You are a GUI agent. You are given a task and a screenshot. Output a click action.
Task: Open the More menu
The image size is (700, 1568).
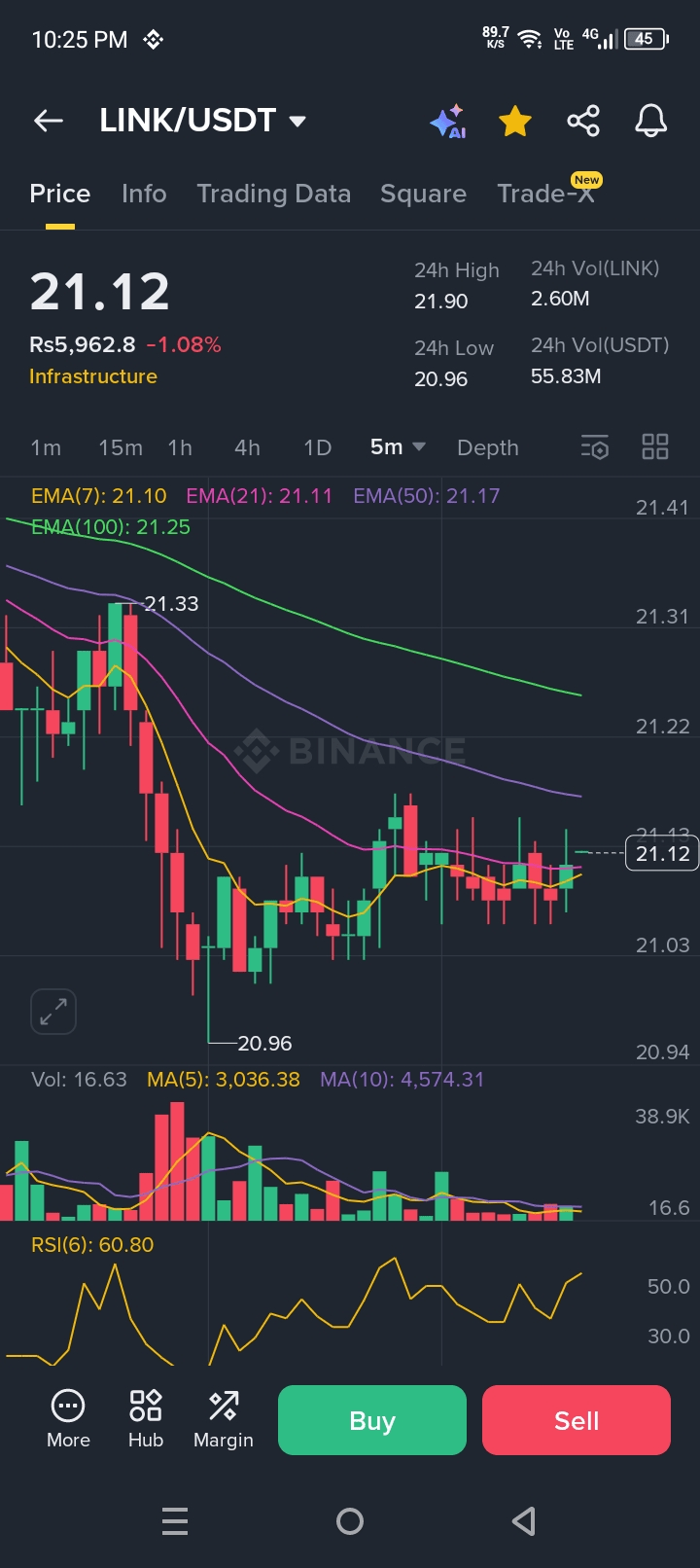(x=68, y=1420)
